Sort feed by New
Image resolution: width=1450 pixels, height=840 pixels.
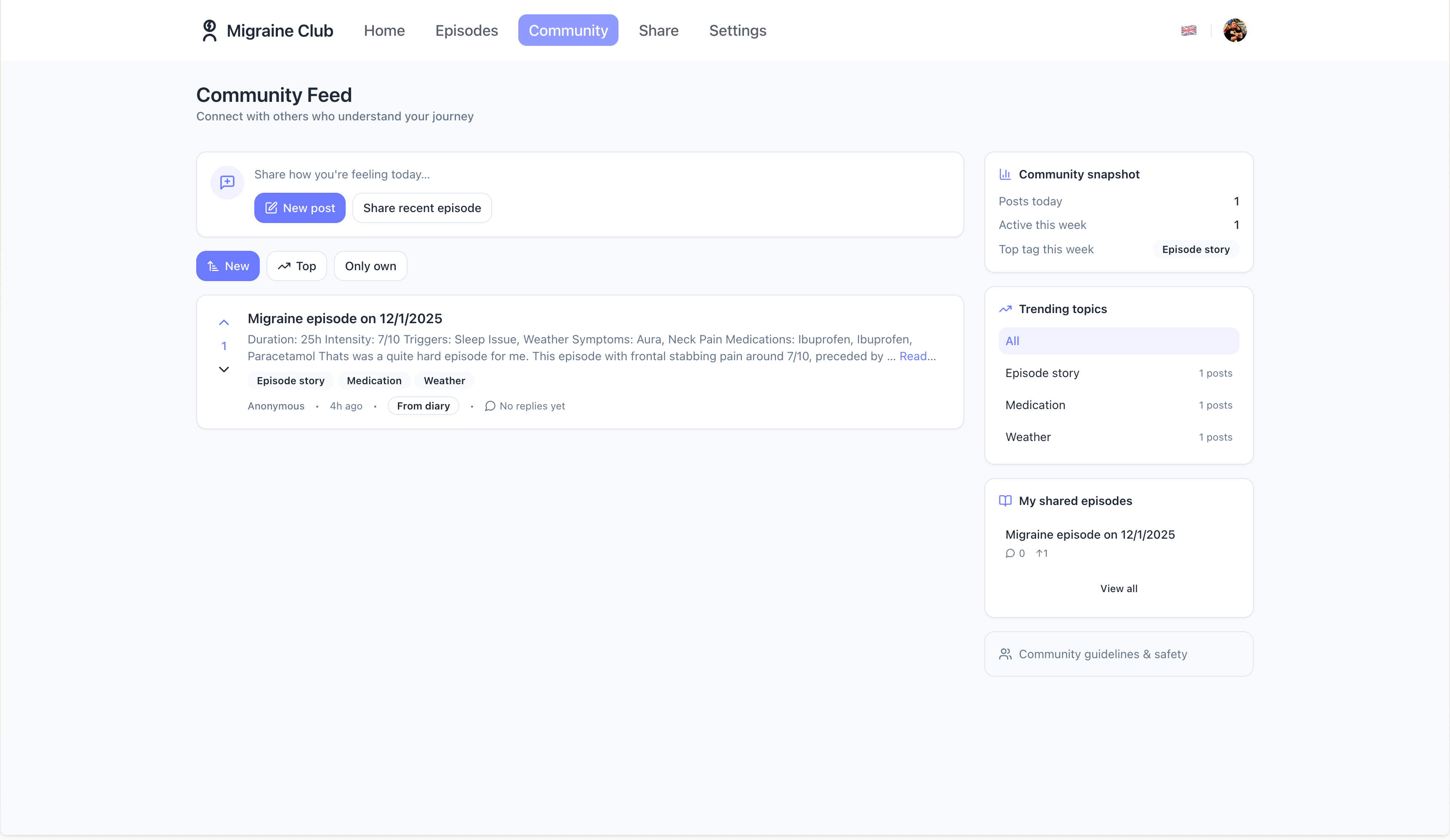[228, 266]
